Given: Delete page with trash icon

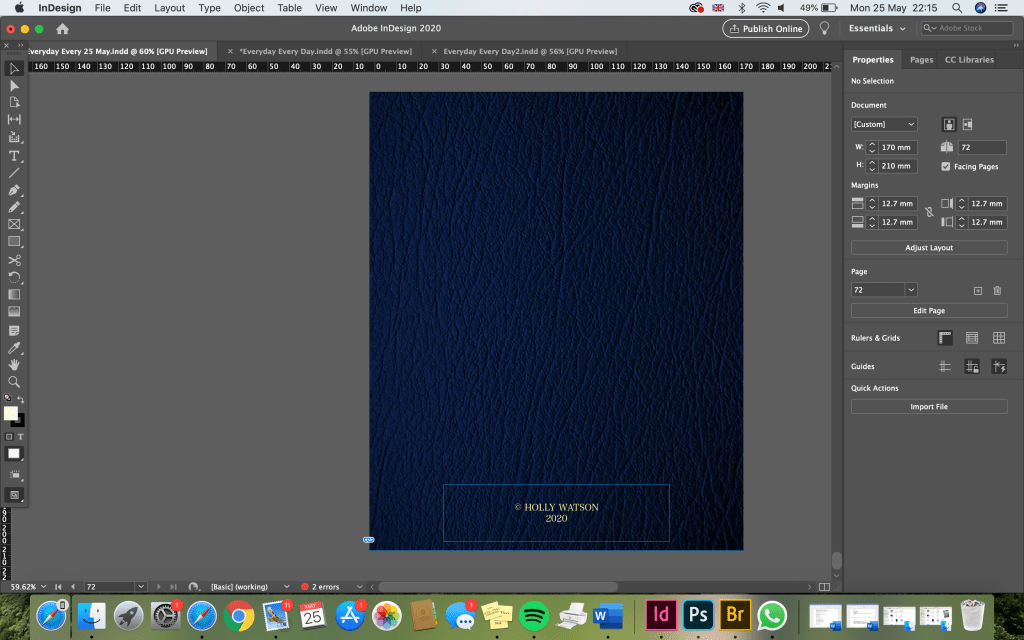Looking at the screenshot, I should coord(997,290).
